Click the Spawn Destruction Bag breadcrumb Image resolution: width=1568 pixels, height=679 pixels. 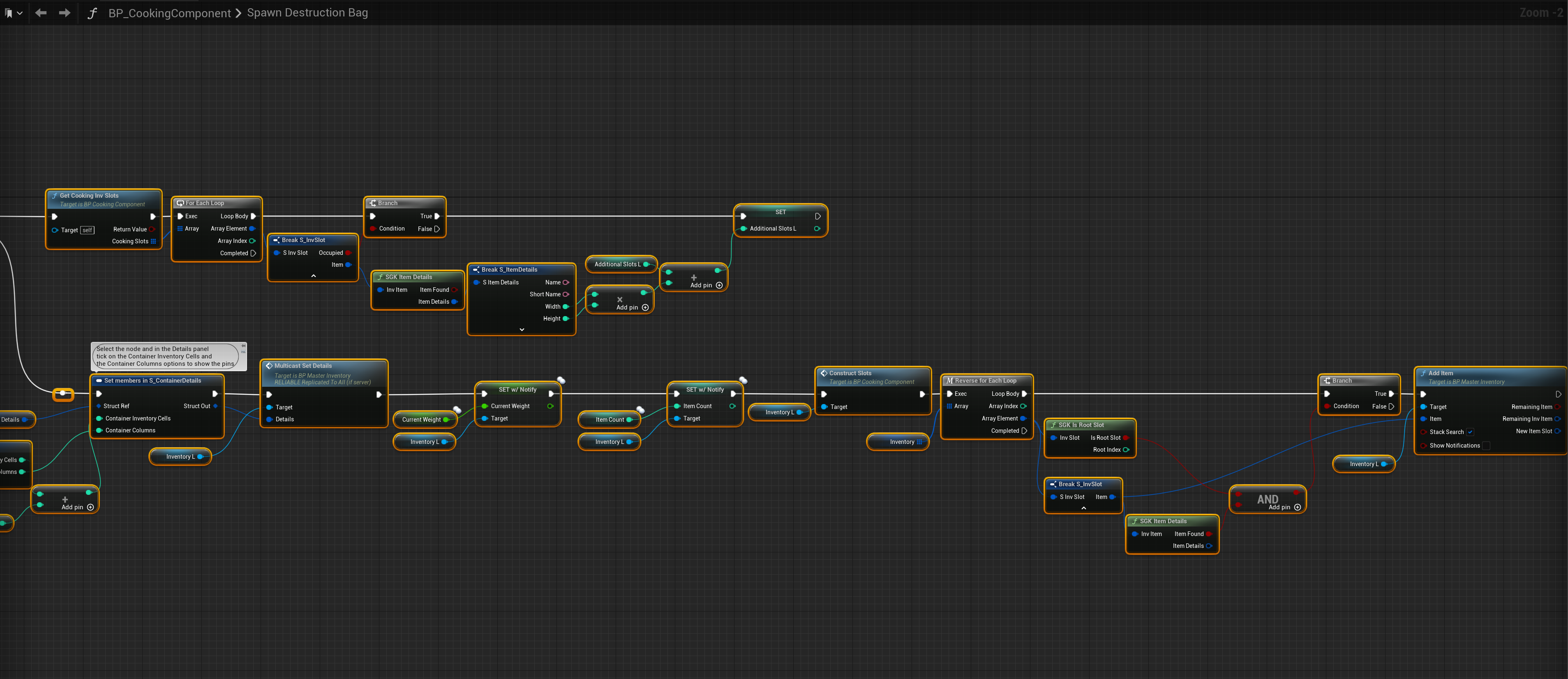[307, 13]
